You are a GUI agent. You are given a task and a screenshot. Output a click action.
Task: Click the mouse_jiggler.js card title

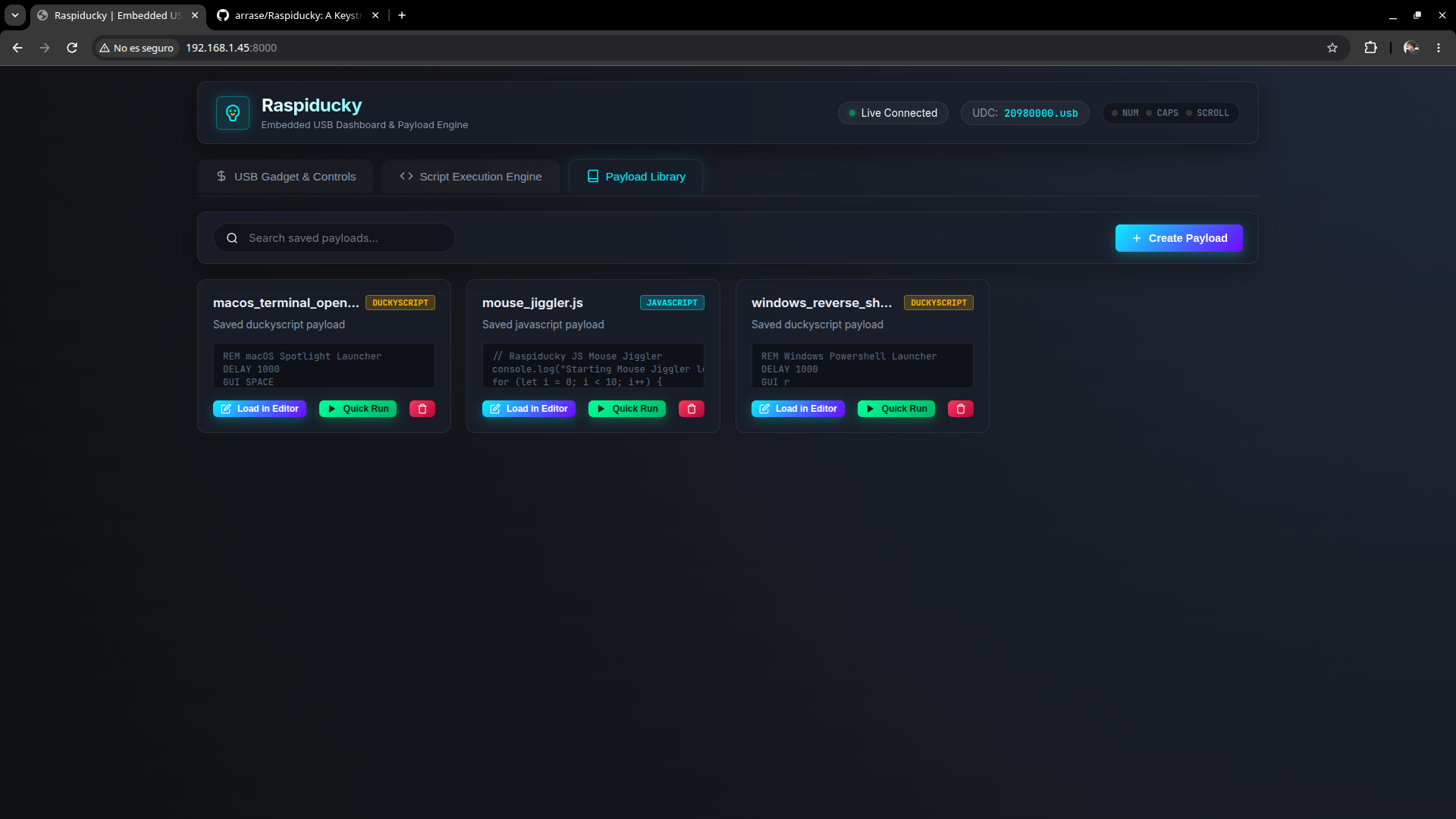pyautogui.click(x=532, y=303)
